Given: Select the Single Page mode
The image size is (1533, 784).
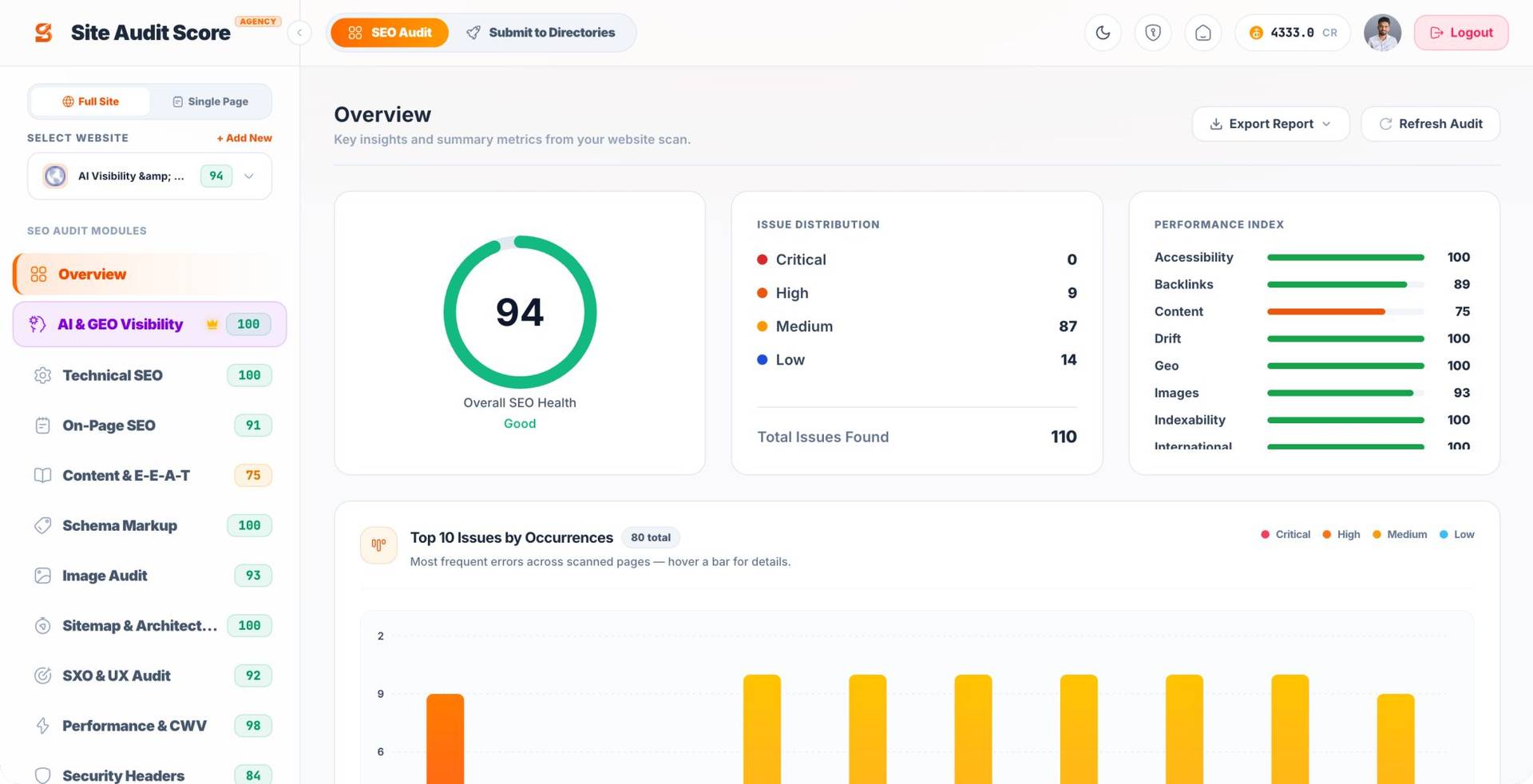Looking at the screenshot, I should tap(210, 101).
